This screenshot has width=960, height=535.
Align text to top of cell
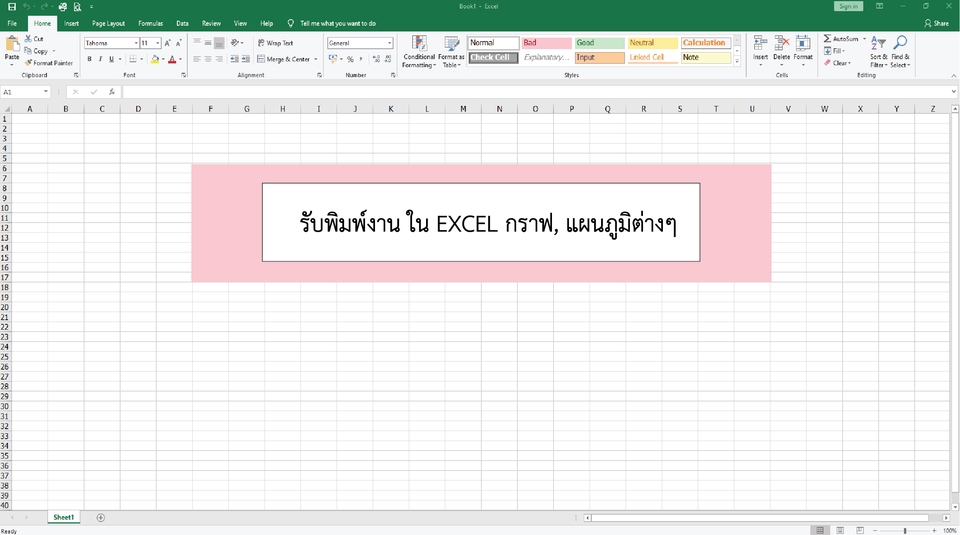point(197,43)
